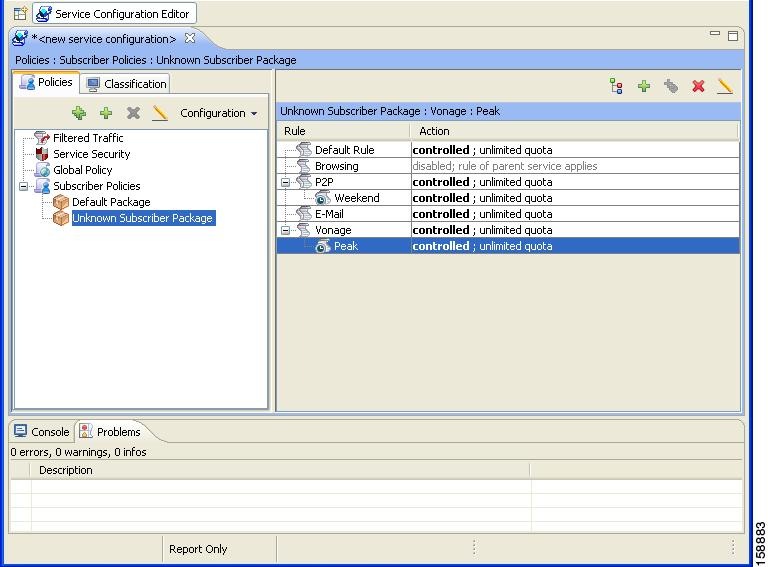
Task: Open the Console tab
Action: tap(42, 432)
